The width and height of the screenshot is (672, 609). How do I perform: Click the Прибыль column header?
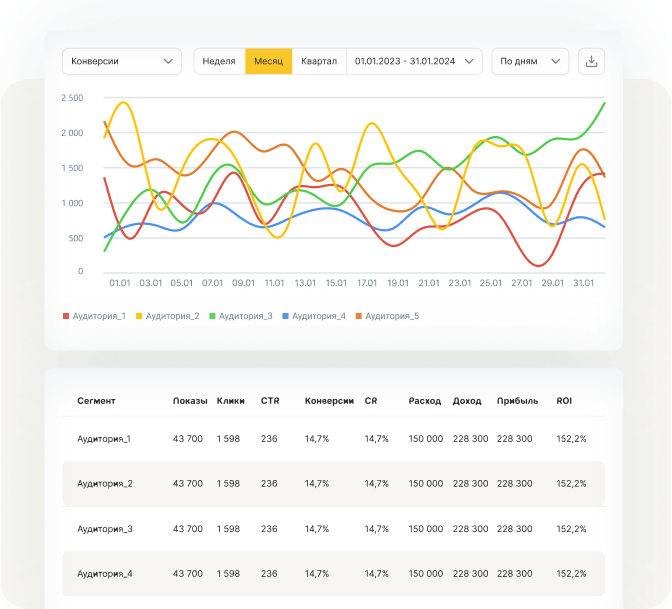[517, 401]
